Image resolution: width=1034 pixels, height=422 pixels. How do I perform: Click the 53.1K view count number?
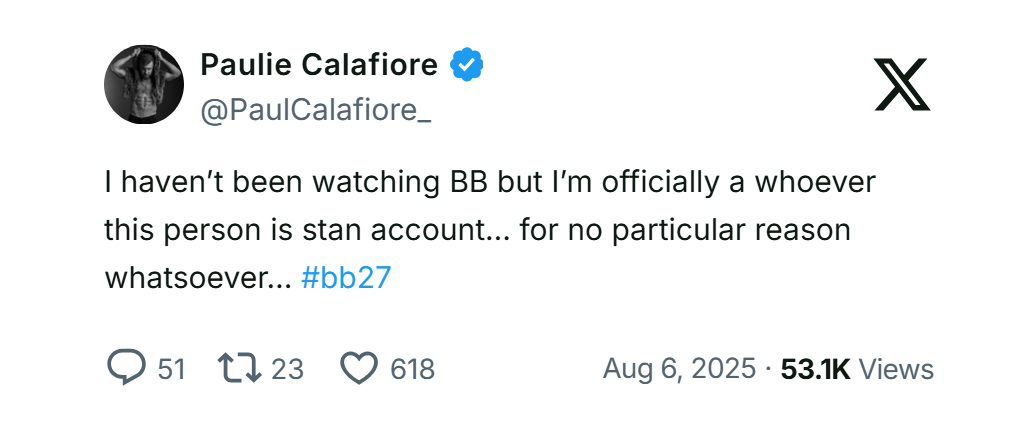[x=815, y=369]
